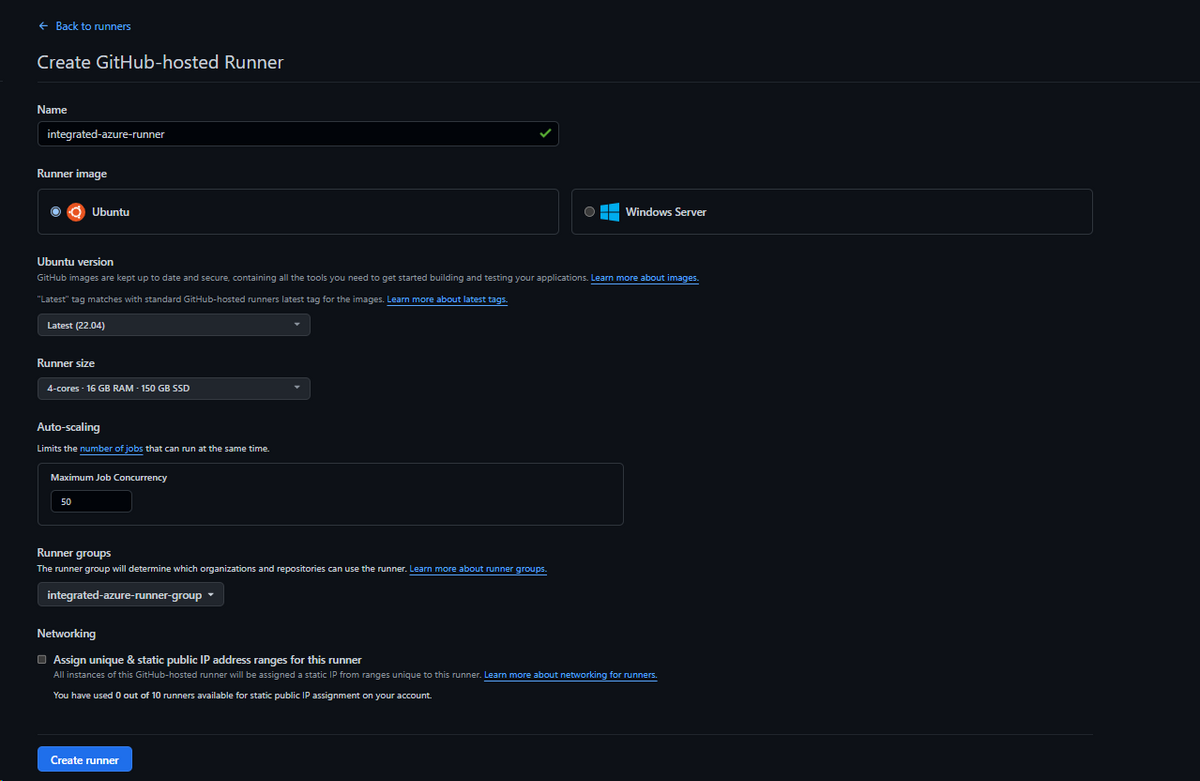Viewport: 1200px width, 781px height.
Task: Click the static IP checkbox label text
Action: (207, 660)
